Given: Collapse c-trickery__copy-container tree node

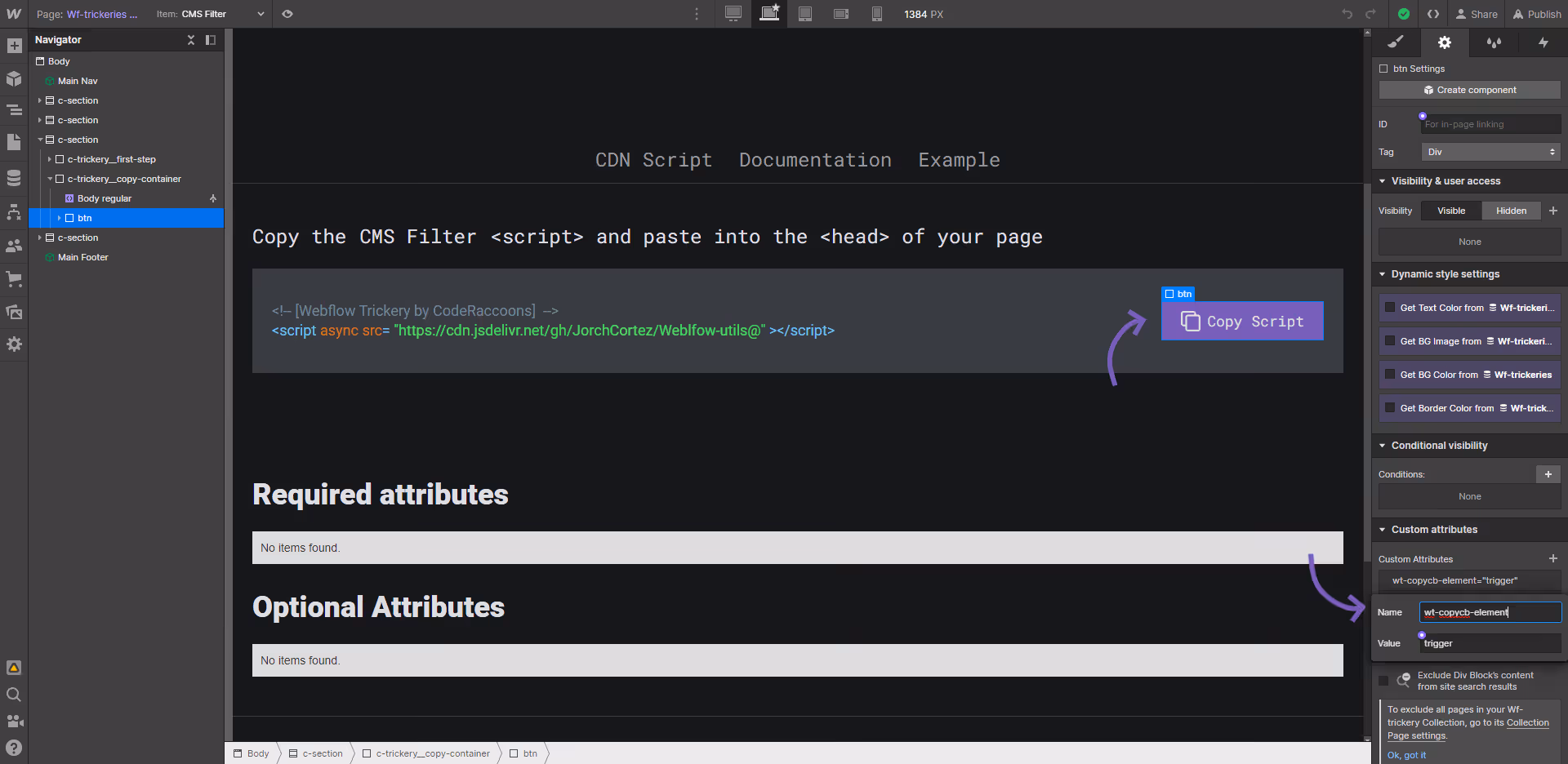Looking at the screenshot, I should 50,179.
